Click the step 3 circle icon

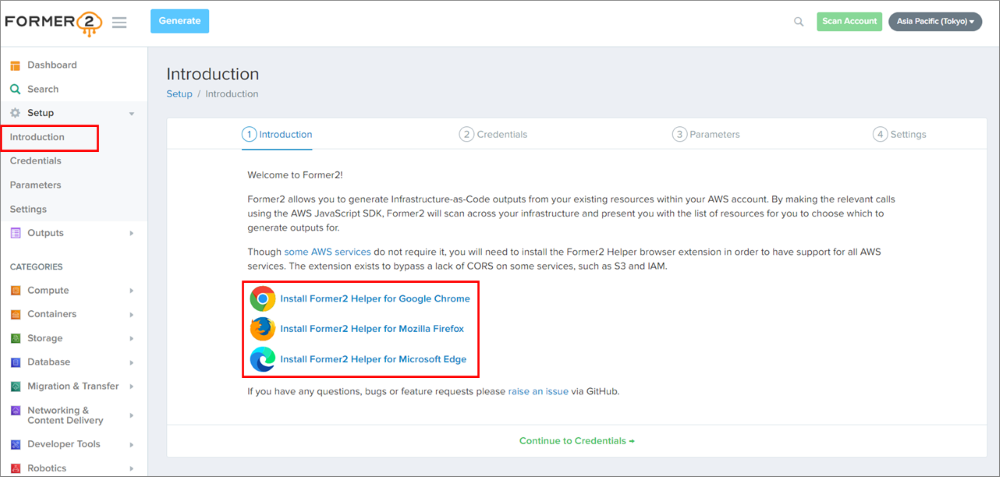coord(680,135)
